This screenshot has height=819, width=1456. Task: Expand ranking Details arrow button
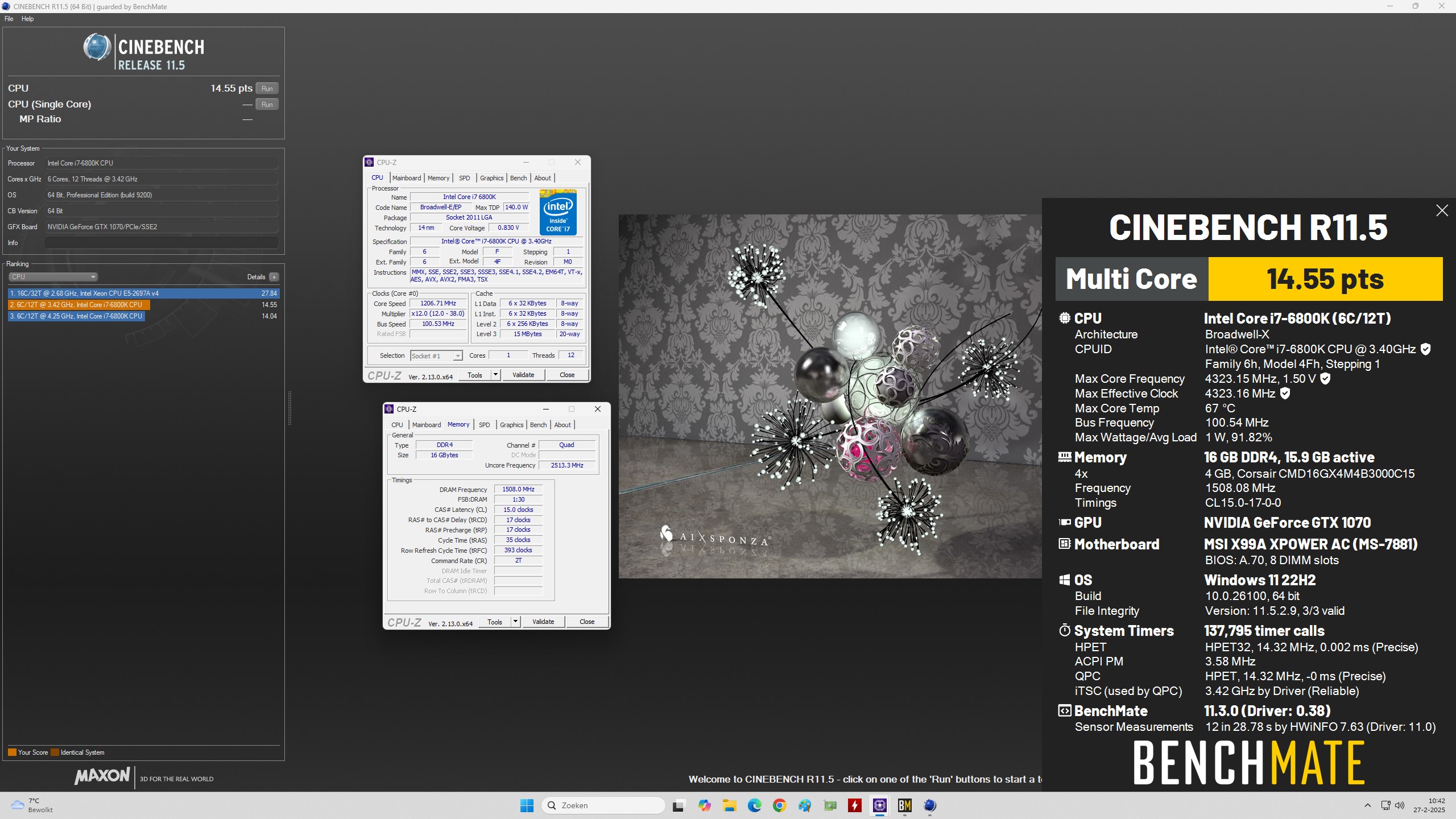pyautogui.click(x=274, y=277)
